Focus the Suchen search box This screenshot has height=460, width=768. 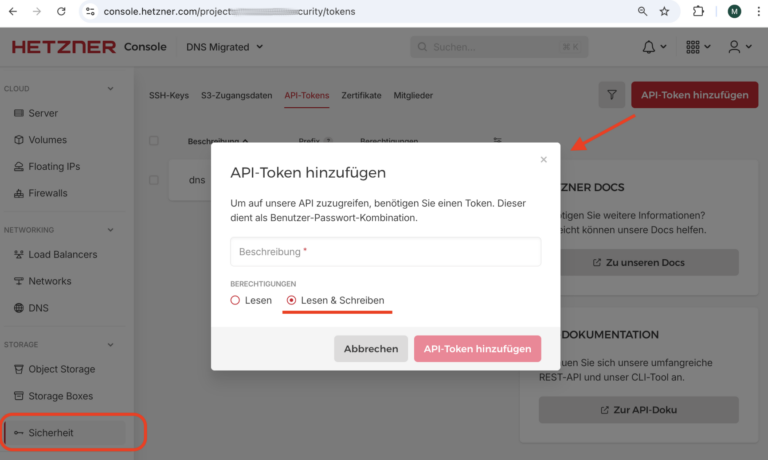tap(499, 47)
